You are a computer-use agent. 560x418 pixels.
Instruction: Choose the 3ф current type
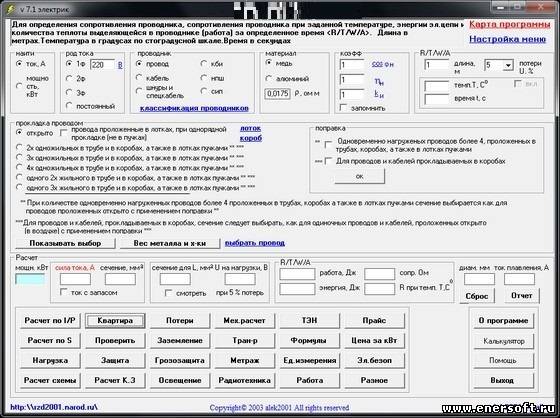pos(69,92)
